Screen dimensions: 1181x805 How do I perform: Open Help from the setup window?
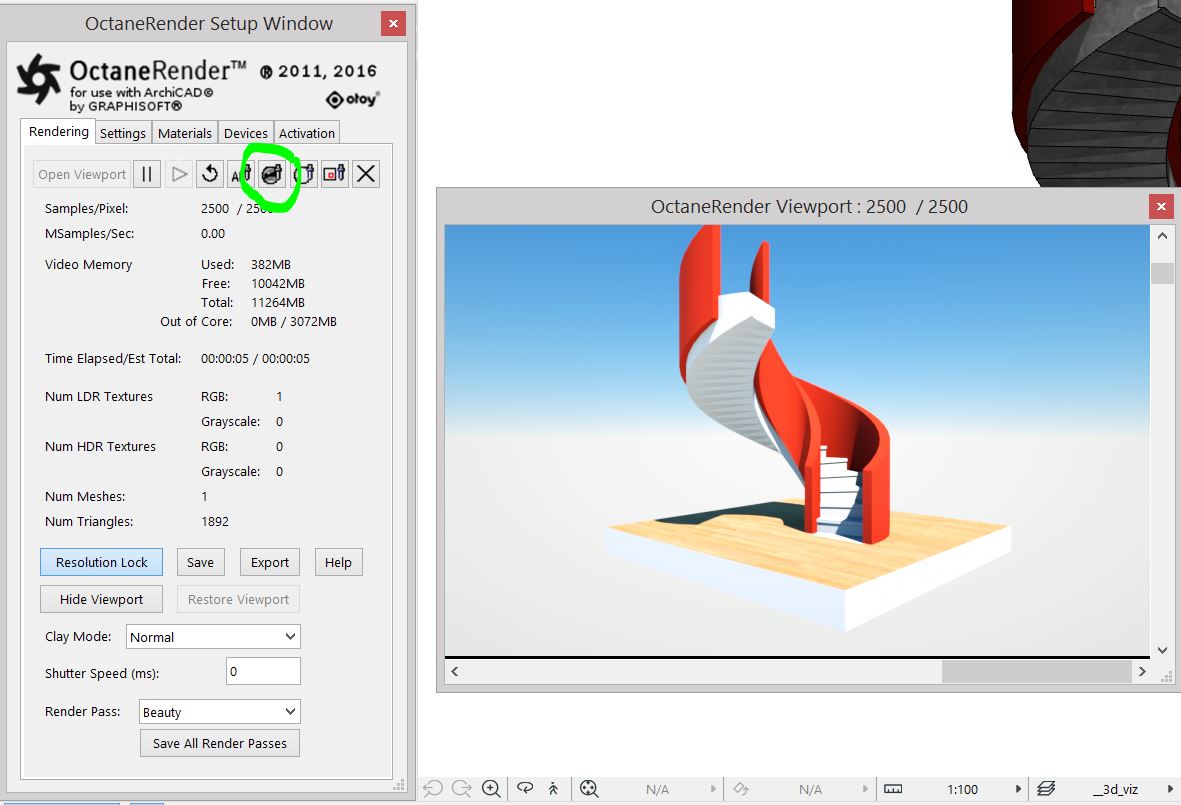coord(338,563)
